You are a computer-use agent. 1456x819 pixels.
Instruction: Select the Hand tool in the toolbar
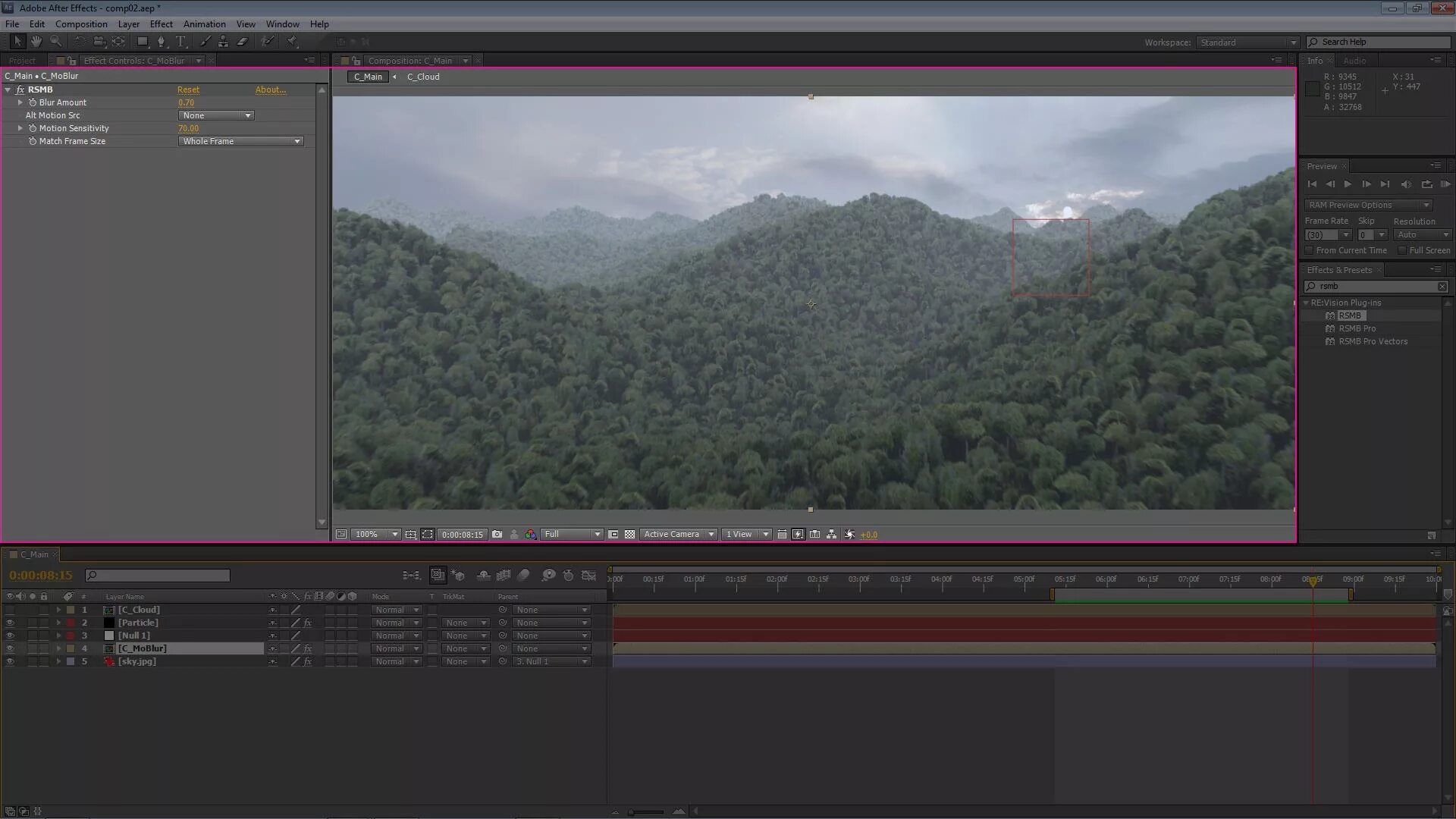point(36,41)
